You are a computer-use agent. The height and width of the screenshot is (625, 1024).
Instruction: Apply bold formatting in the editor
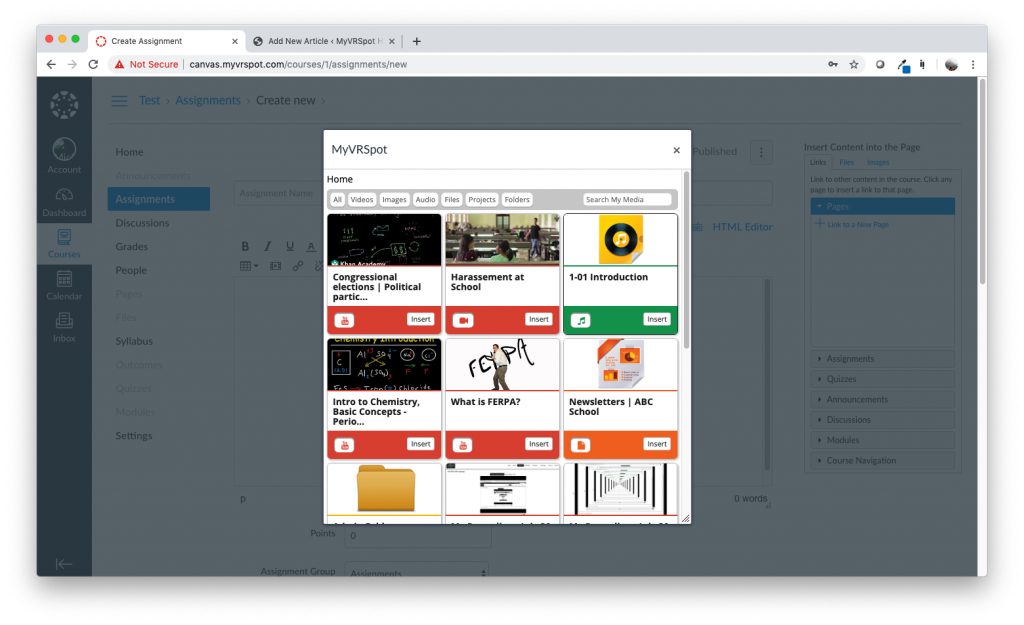pos(245,246)
